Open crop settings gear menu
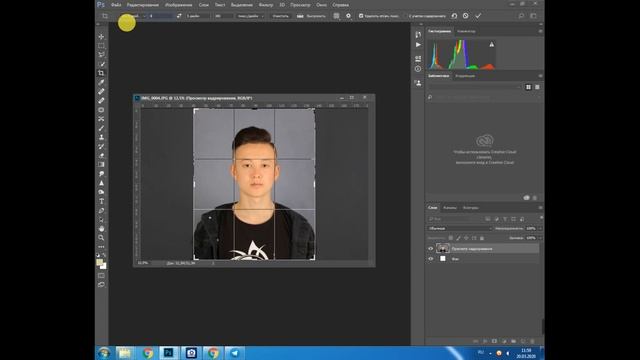This screenshot has height=360, width=640. click(x=348, y=16)
